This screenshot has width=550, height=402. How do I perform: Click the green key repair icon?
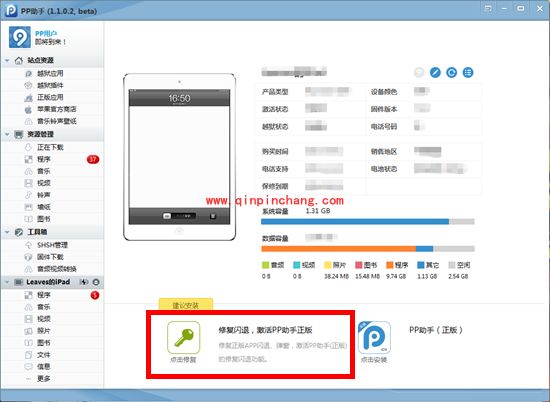click(183, 337)
